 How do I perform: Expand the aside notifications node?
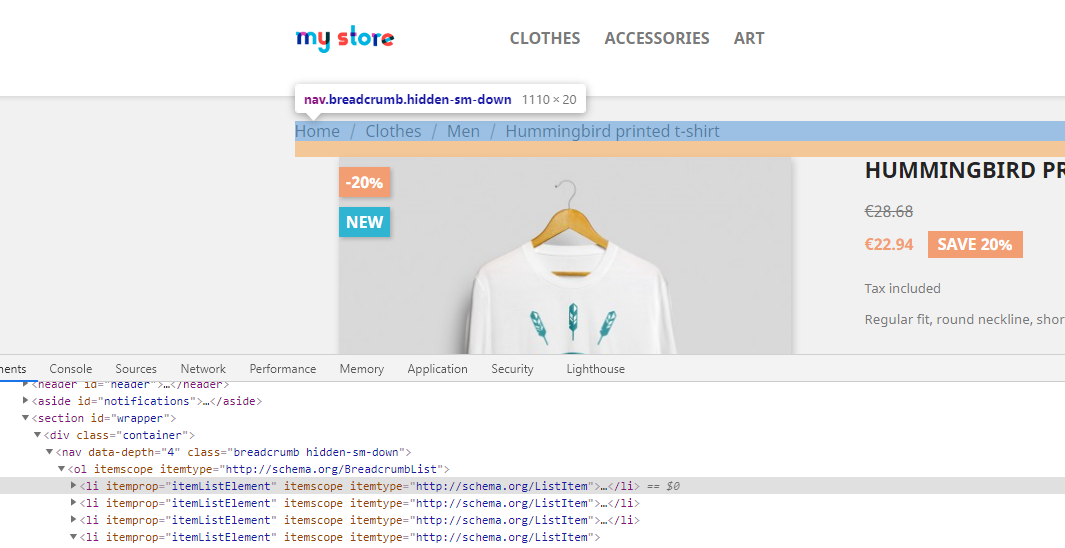[x=26, y=401]
